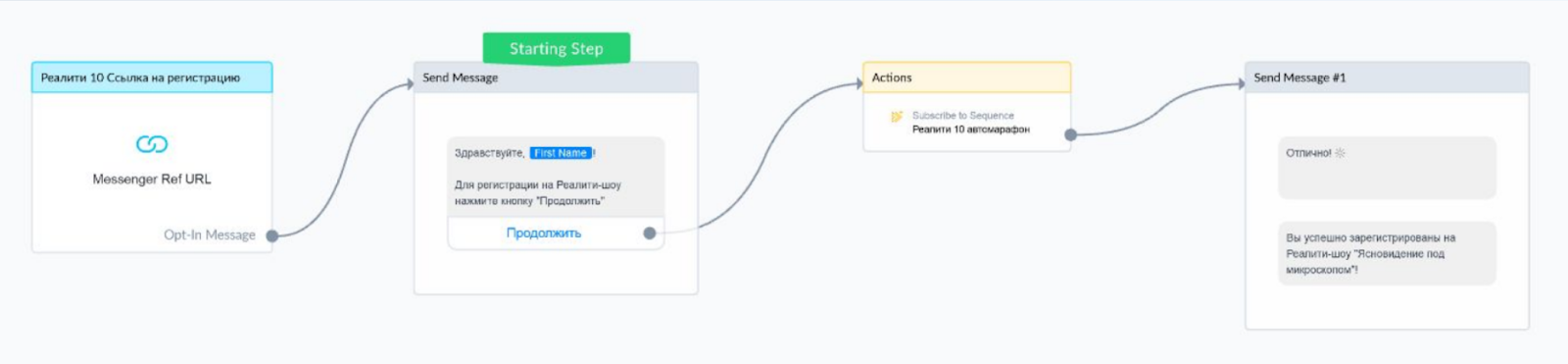Edit the Вы успешно зарегистрированы message bubble

pos(1387,253)
